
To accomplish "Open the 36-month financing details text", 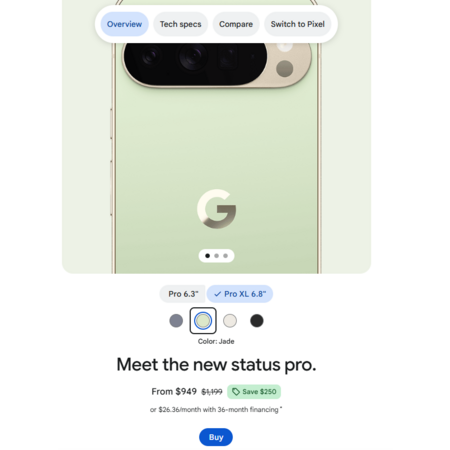I will point(216,409).
